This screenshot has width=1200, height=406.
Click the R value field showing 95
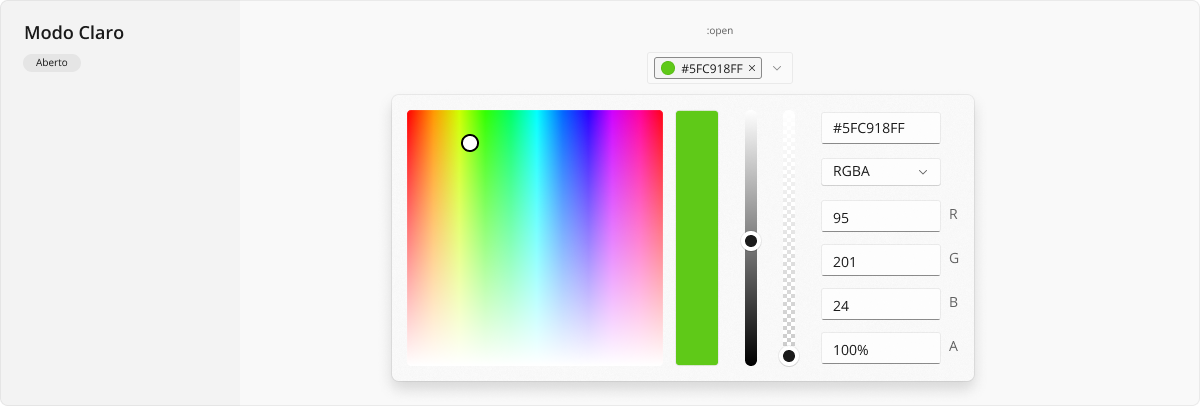[881, 216]
